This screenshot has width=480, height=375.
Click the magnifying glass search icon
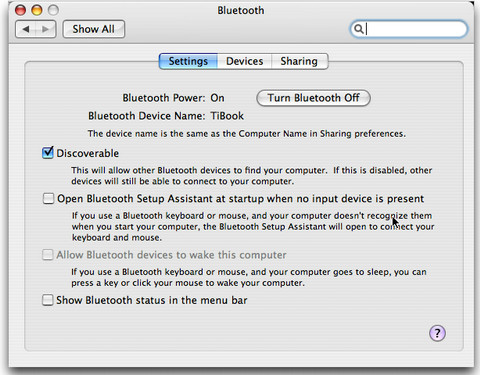pyautogui.click(x=358, y=29)
